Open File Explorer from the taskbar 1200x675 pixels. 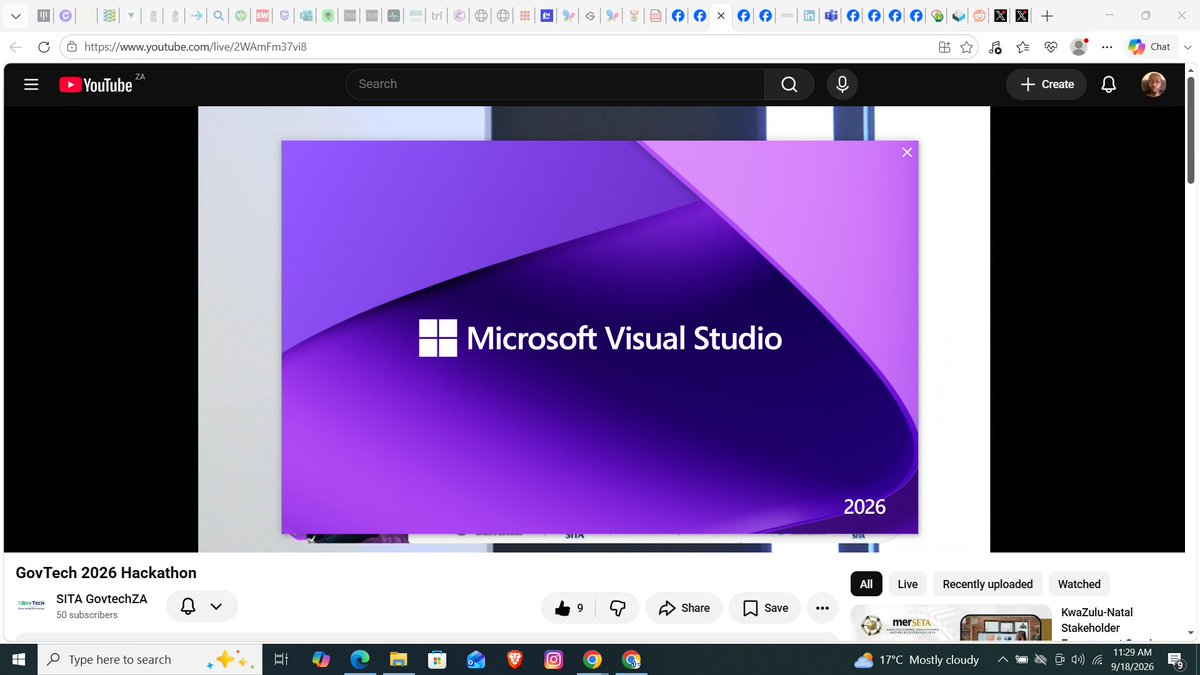coord(399,659)
